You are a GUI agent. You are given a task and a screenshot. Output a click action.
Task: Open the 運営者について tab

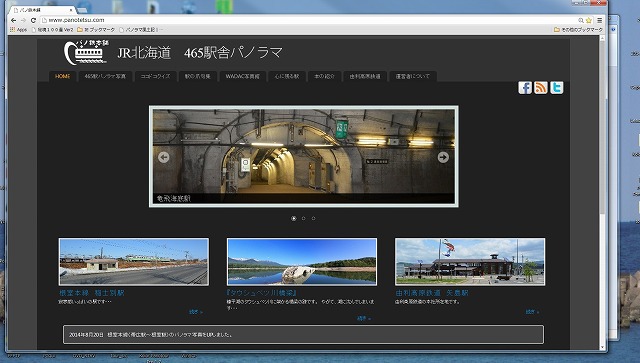(x=413, y=76)
